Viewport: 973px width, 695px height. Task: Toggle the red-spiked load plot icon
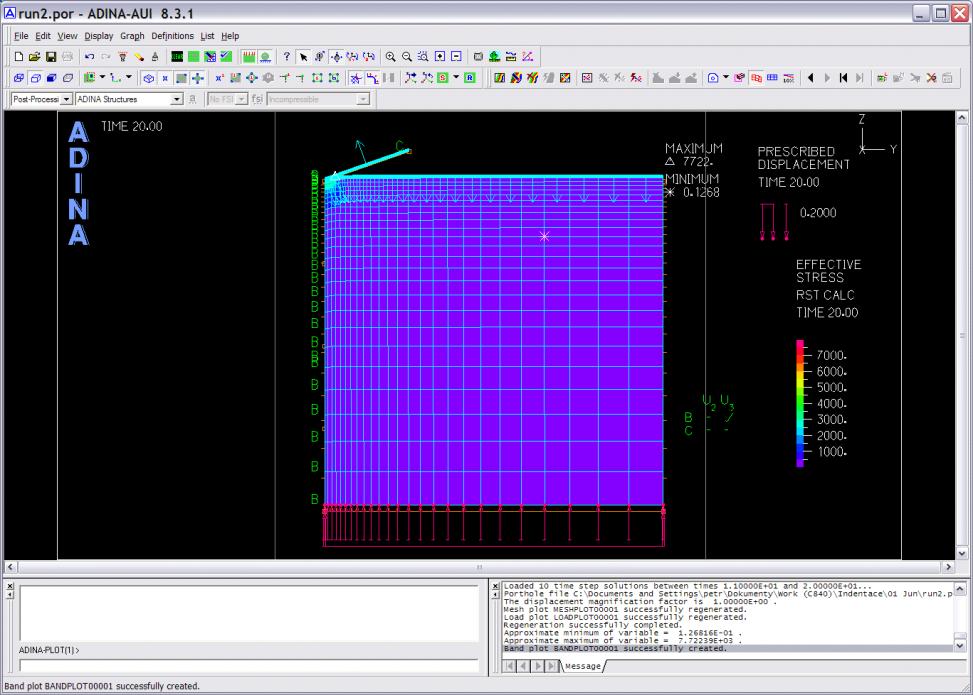(x=249, y=56)
